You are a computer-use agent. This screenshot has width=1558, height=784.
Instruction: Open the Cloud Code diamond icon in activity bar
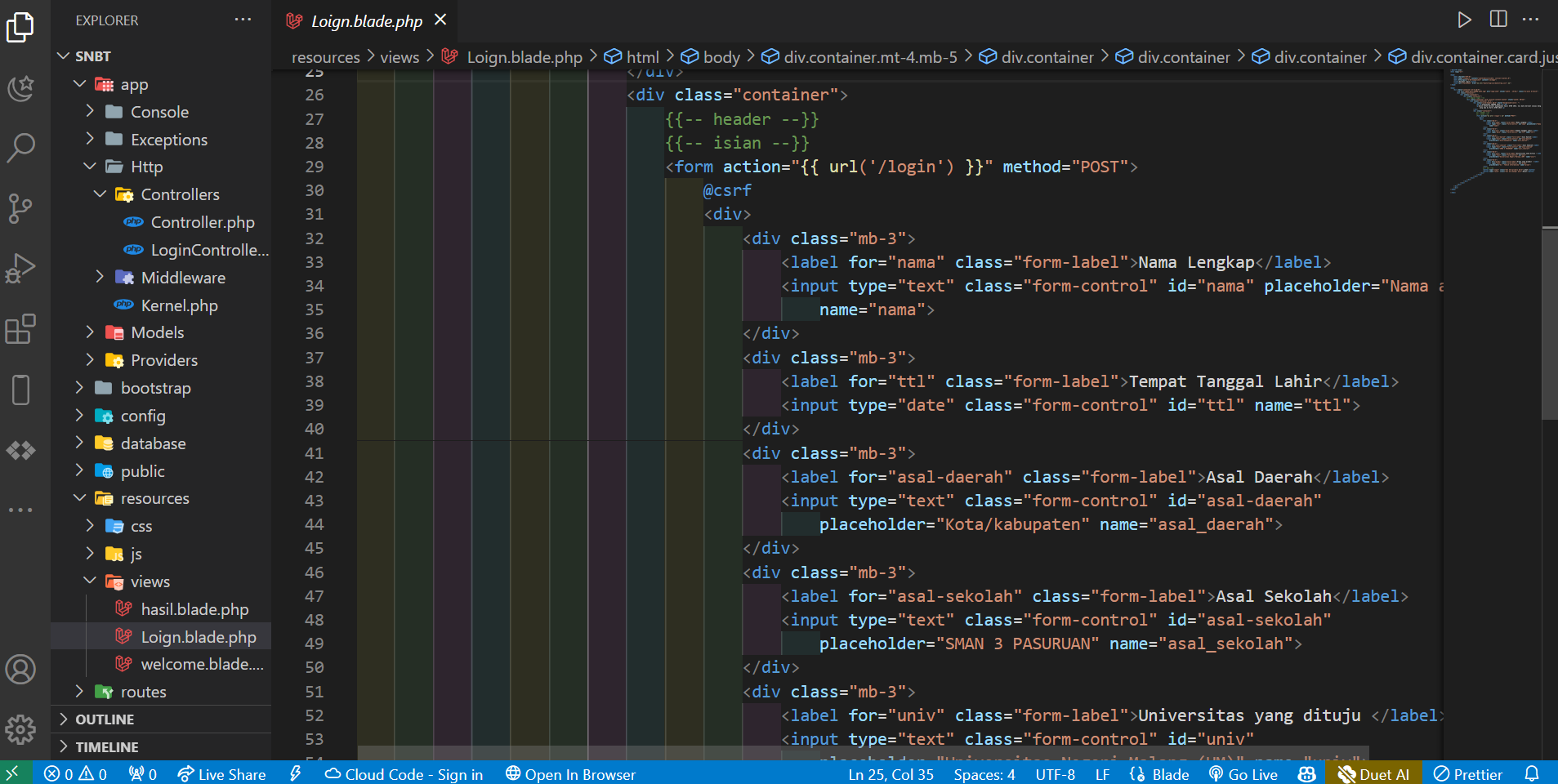[x=20, y=450]
